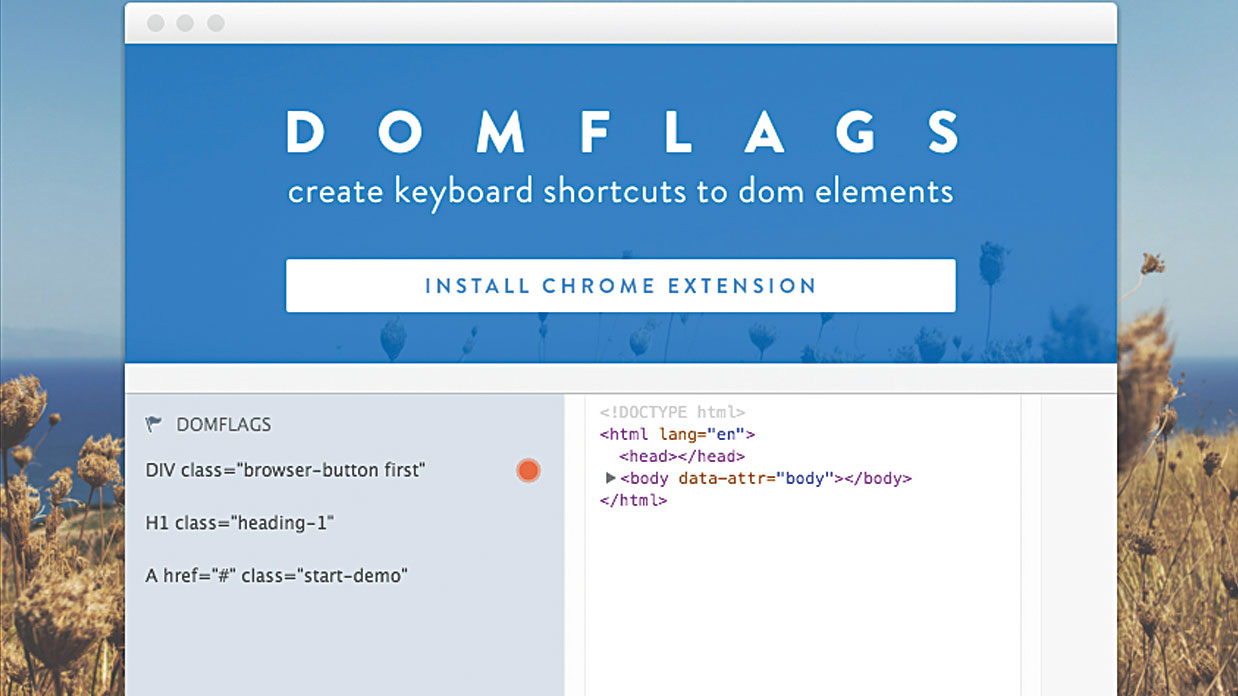Select the start-demo anchor flag entry
The height and width of the screenshot is (696, 1238).
pos(277,575)
